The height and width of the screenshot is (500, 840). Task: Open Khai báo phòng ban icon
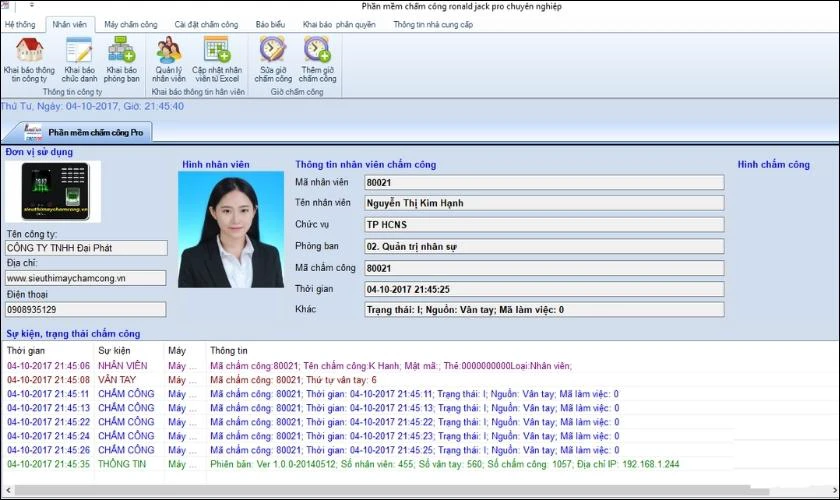pos(122,59)
